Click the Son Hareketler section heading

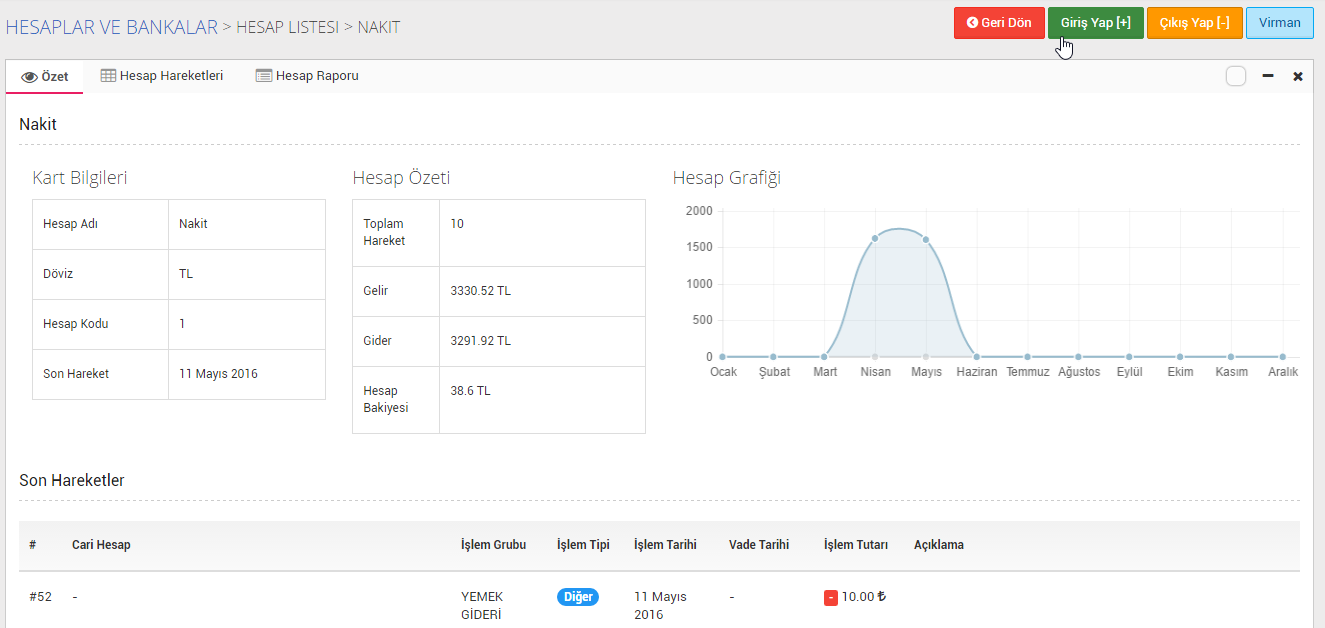coord(72,481)
